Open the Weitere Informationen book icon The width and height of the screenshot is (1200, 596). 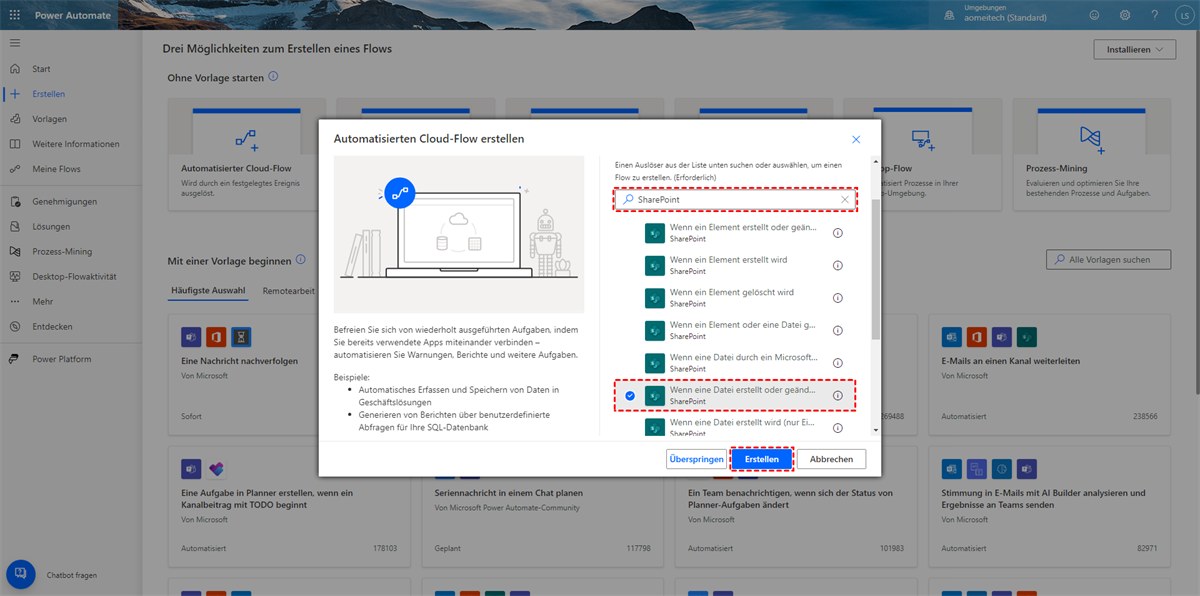14,144
